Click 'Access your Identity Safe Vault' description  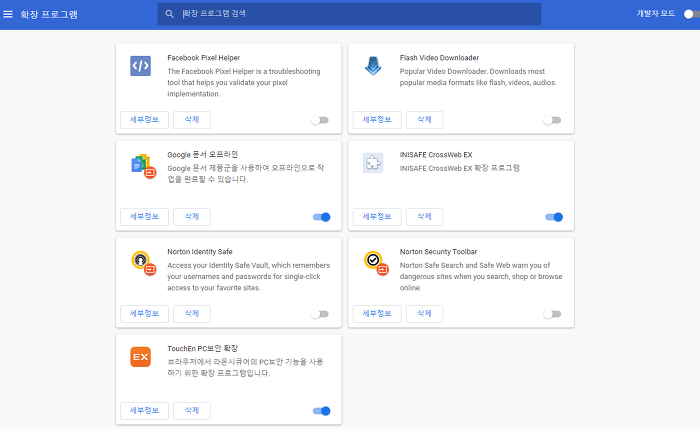click(x=249, y=276)
